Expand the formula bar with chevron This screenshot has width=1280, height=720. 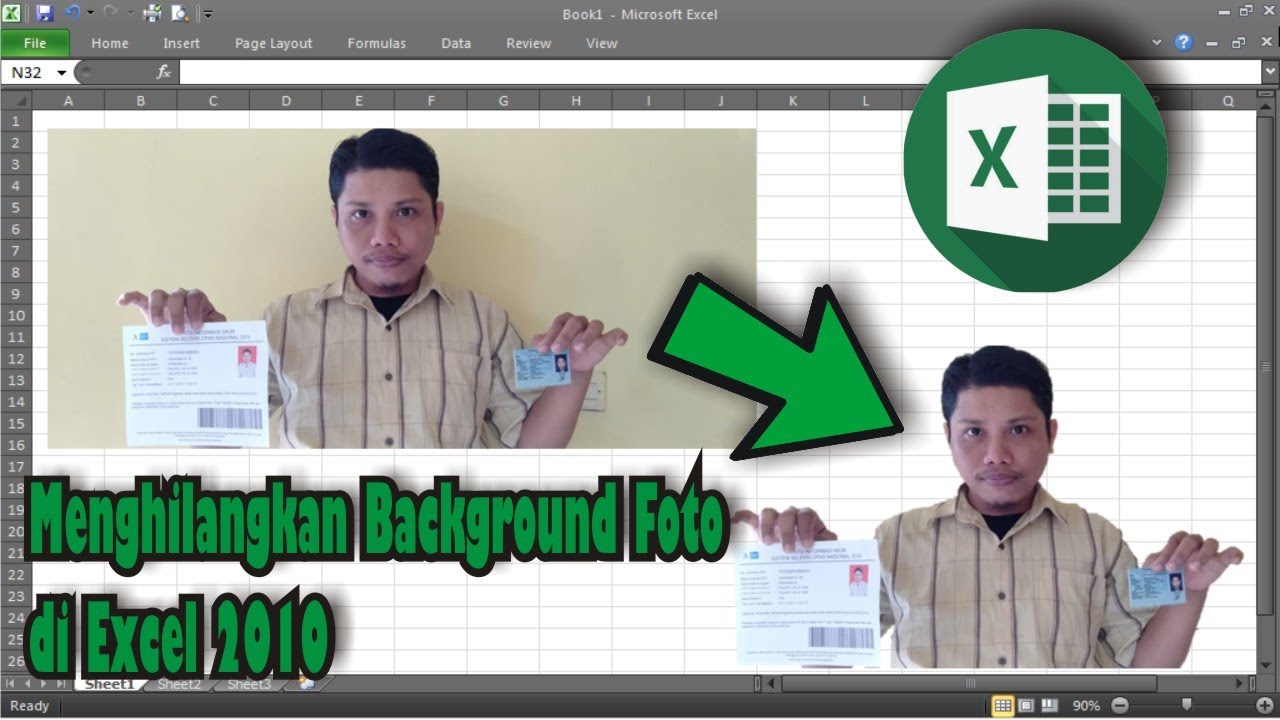point(1269,72)
